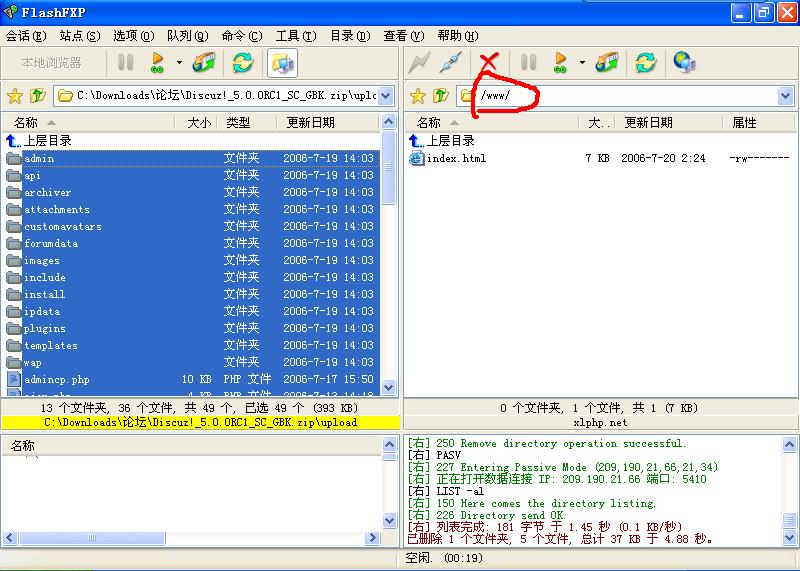
Task: Click left file list scroll down arrow
Action: [x=388, y=388]
